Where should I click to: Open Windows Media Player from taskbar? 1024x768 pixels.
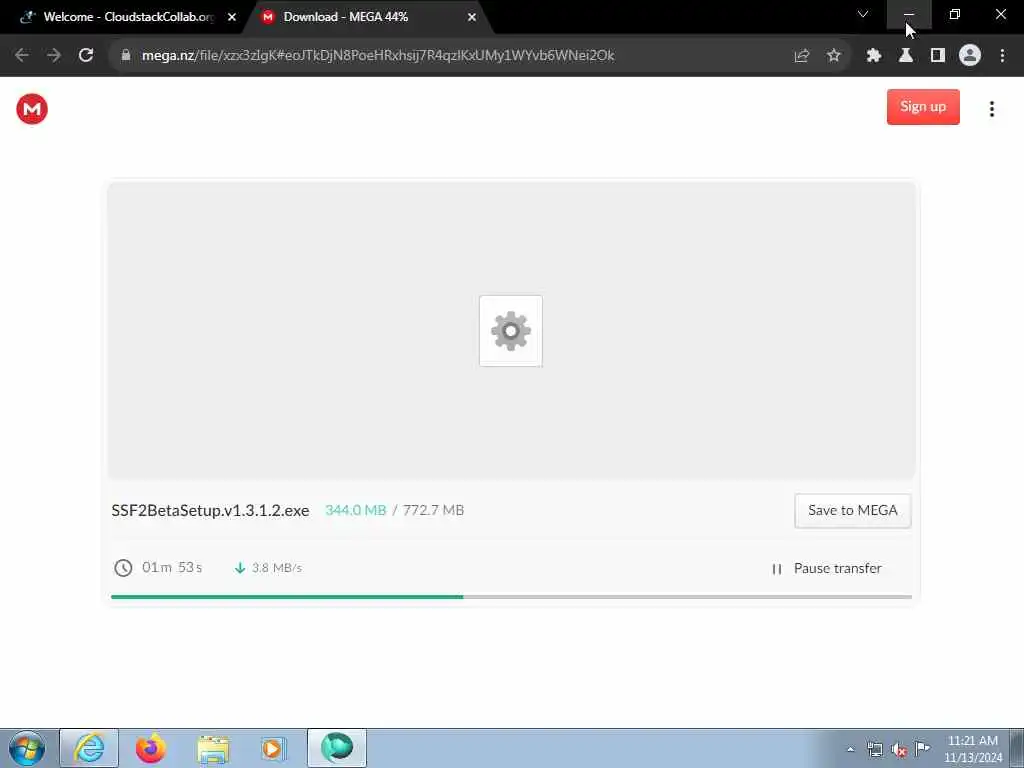pos(273,748)
